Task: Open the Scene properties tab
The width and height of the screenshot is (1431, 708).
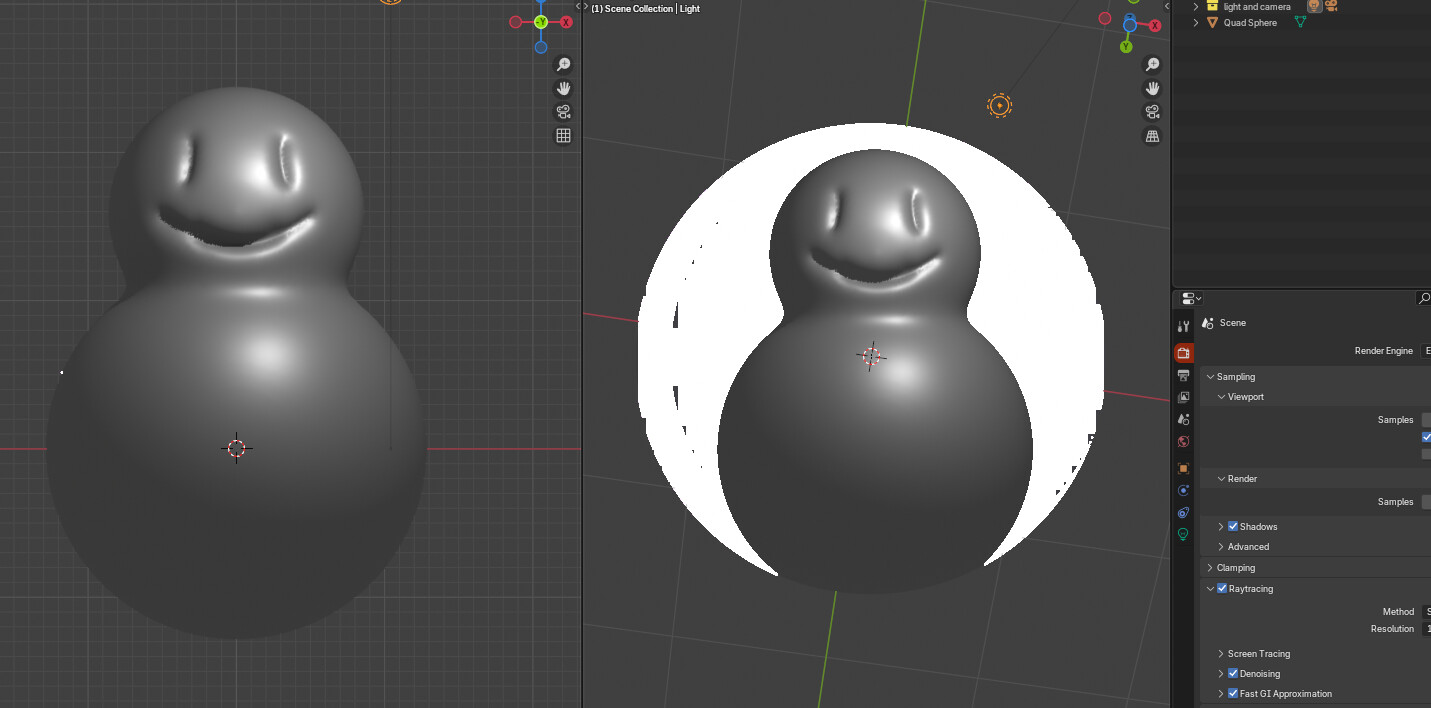Action: [x=1183, y=419]
